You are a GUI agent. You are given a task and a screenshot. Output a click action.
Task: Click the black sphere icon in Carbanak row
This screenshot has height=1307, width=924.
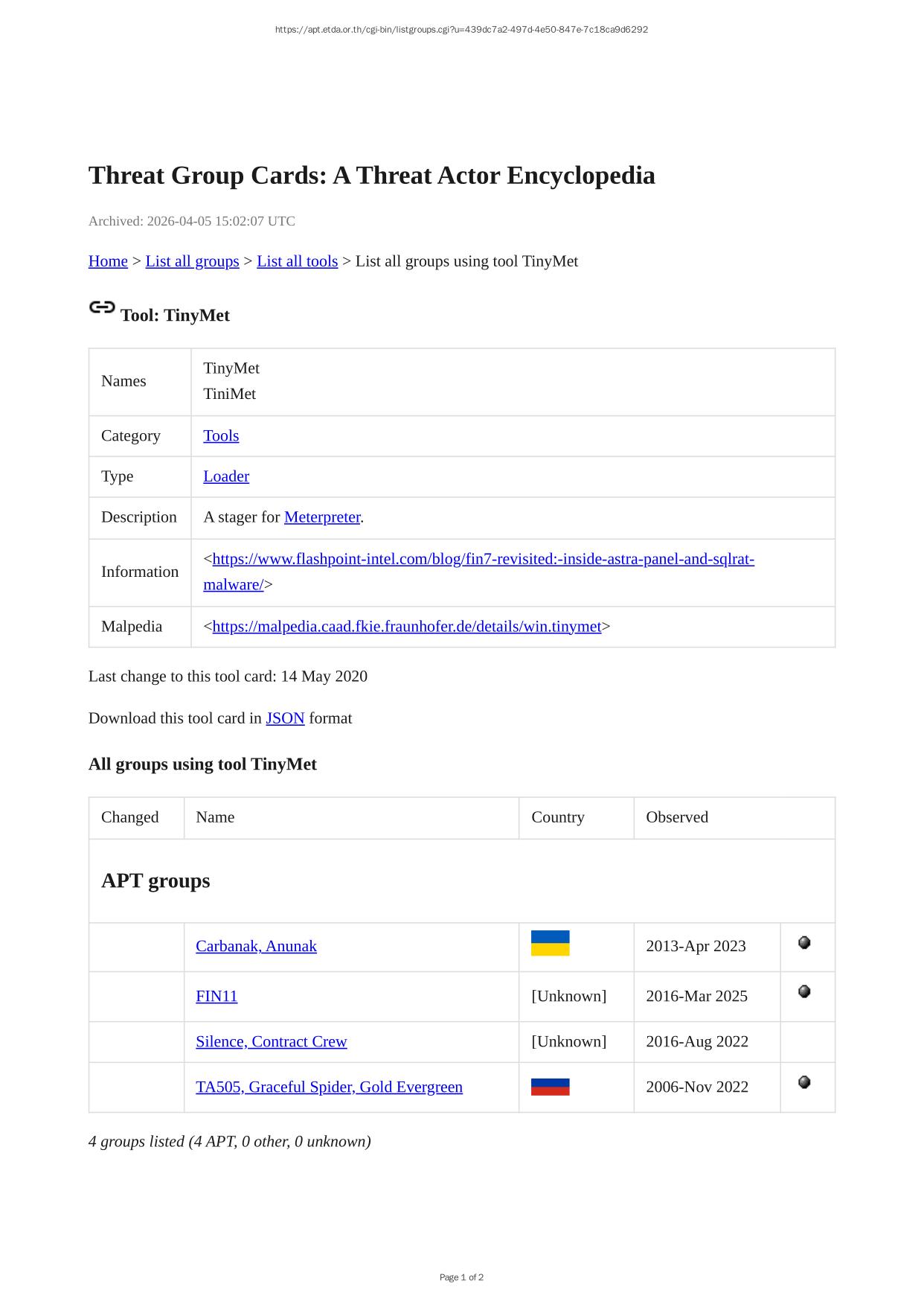click(803, 943)
